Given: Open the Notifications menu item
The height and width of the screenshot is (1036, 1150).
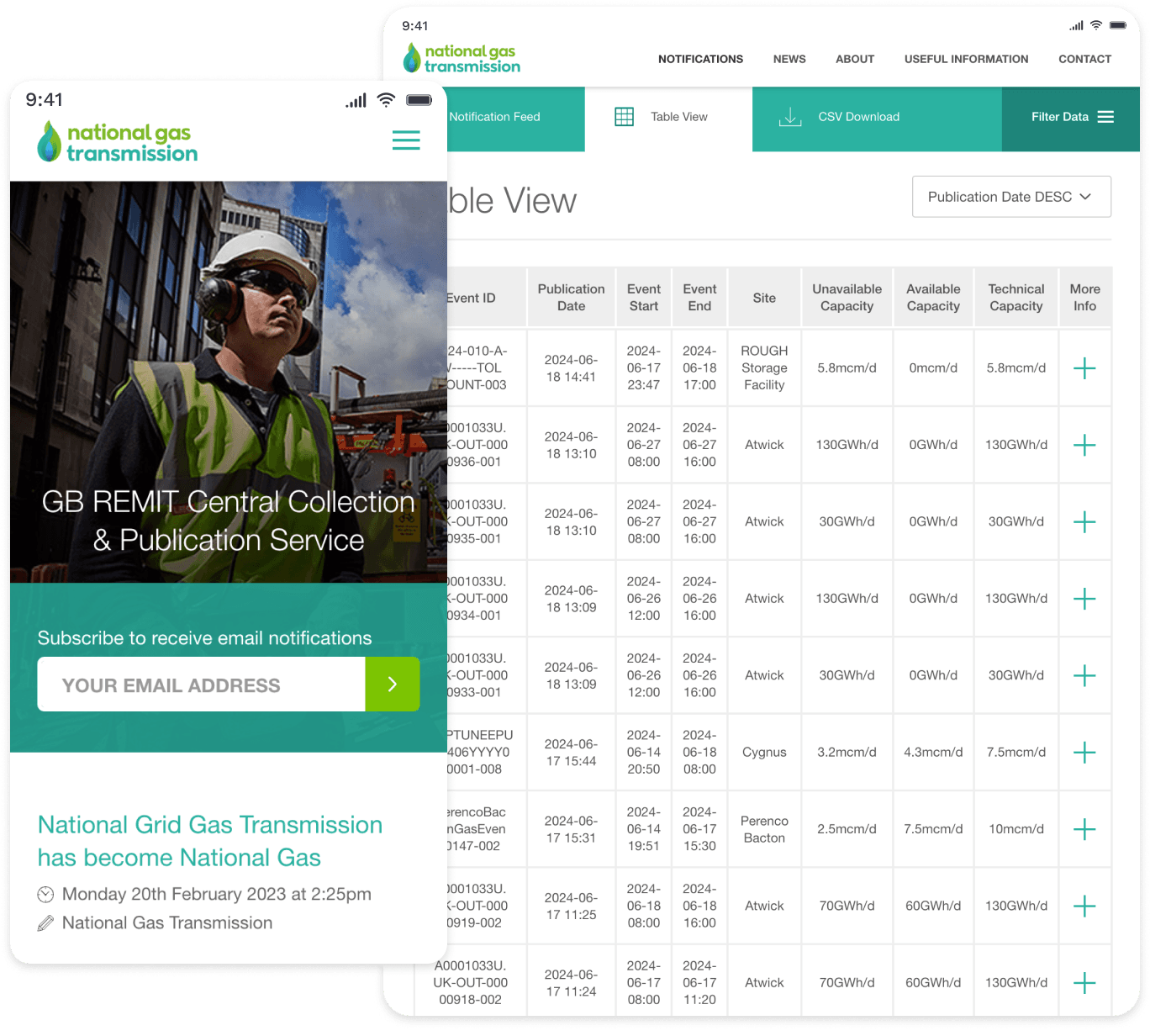Looking at the screenshot, I should tap(700, 59).
